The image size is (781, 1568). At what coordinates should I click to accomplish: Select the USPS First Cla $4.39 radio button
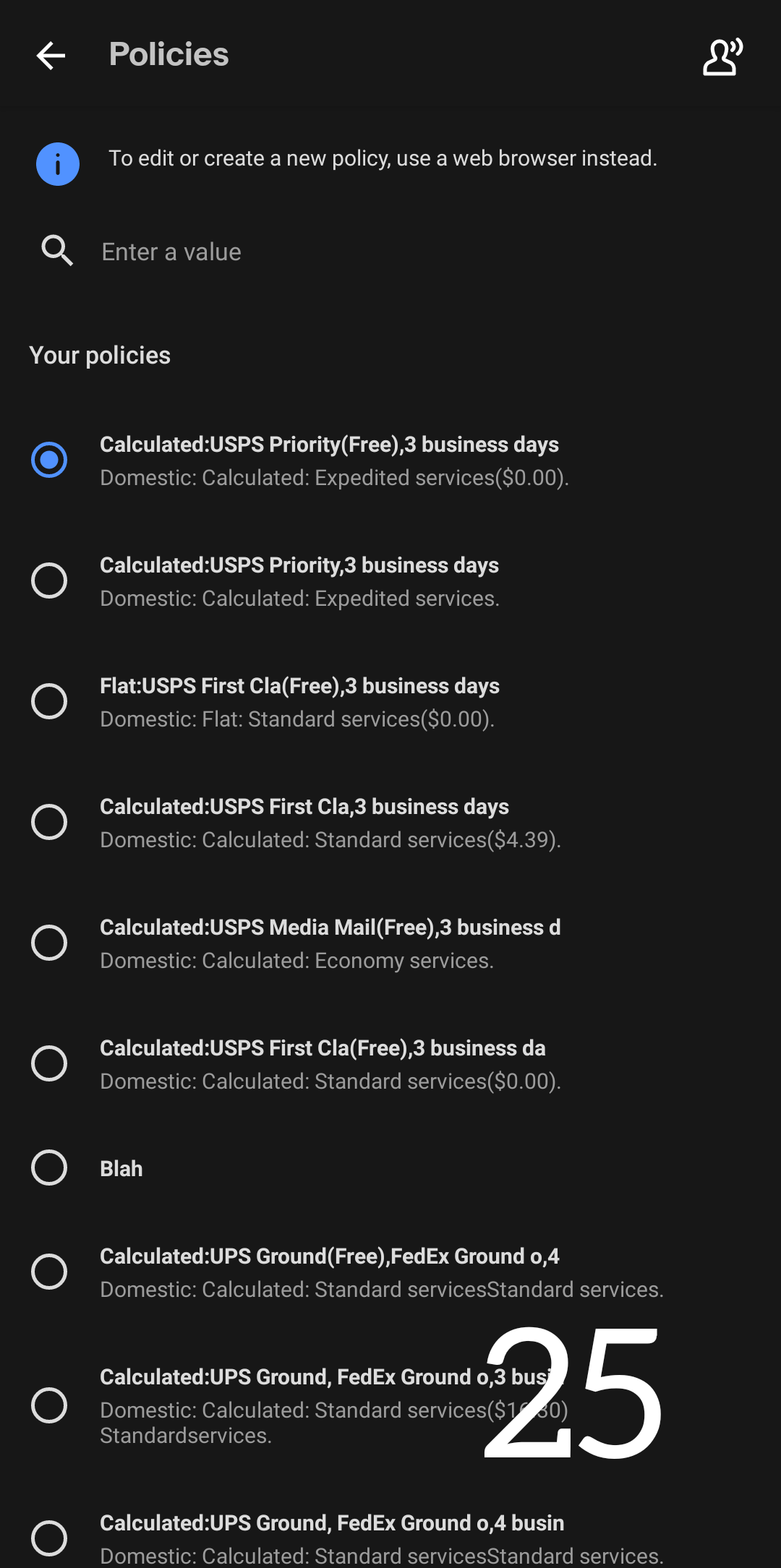pyautogui.click(x=49, y=822)
